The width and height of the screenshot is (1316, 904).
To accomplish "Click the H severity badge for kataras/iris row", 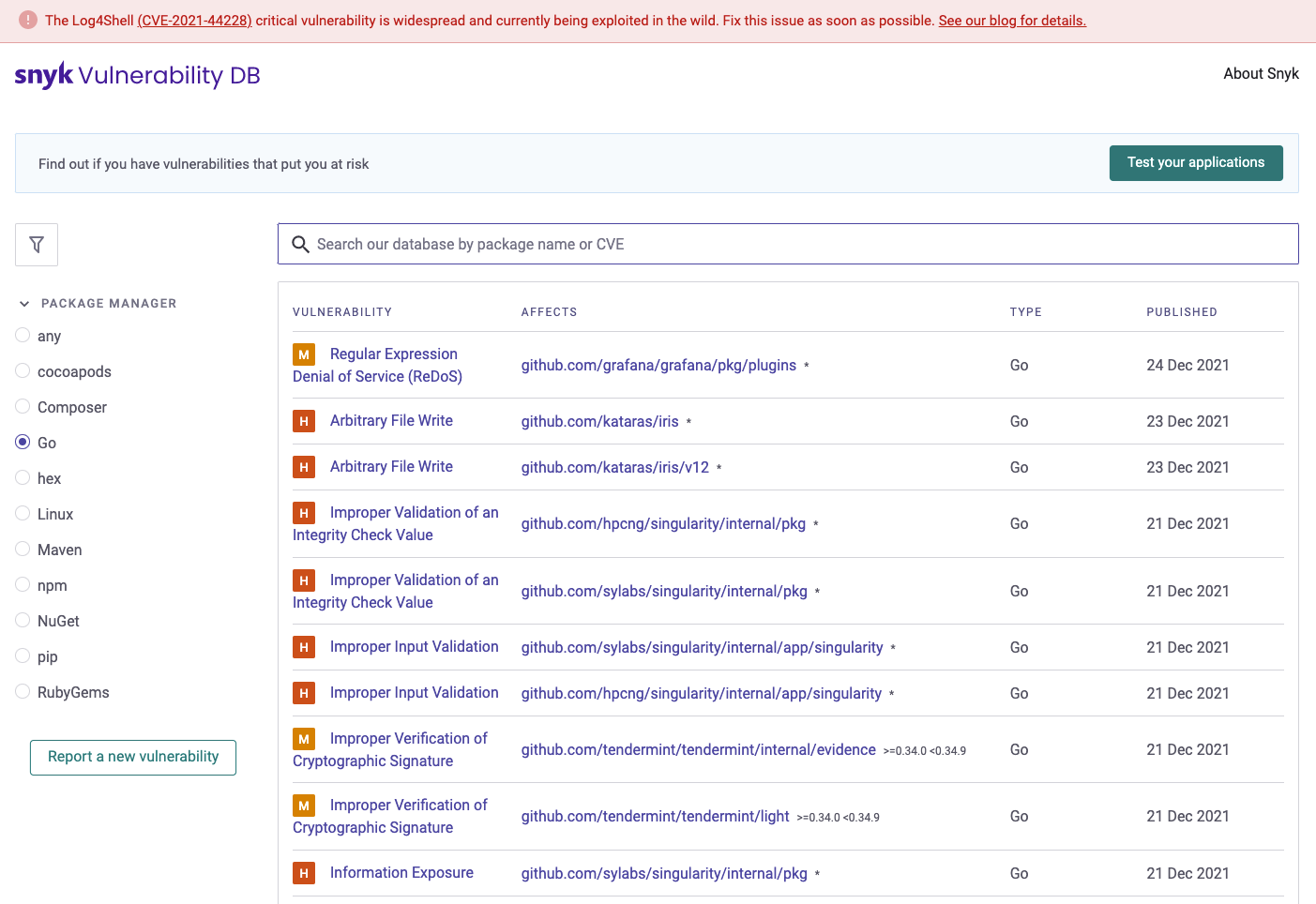I will (304, 421).
